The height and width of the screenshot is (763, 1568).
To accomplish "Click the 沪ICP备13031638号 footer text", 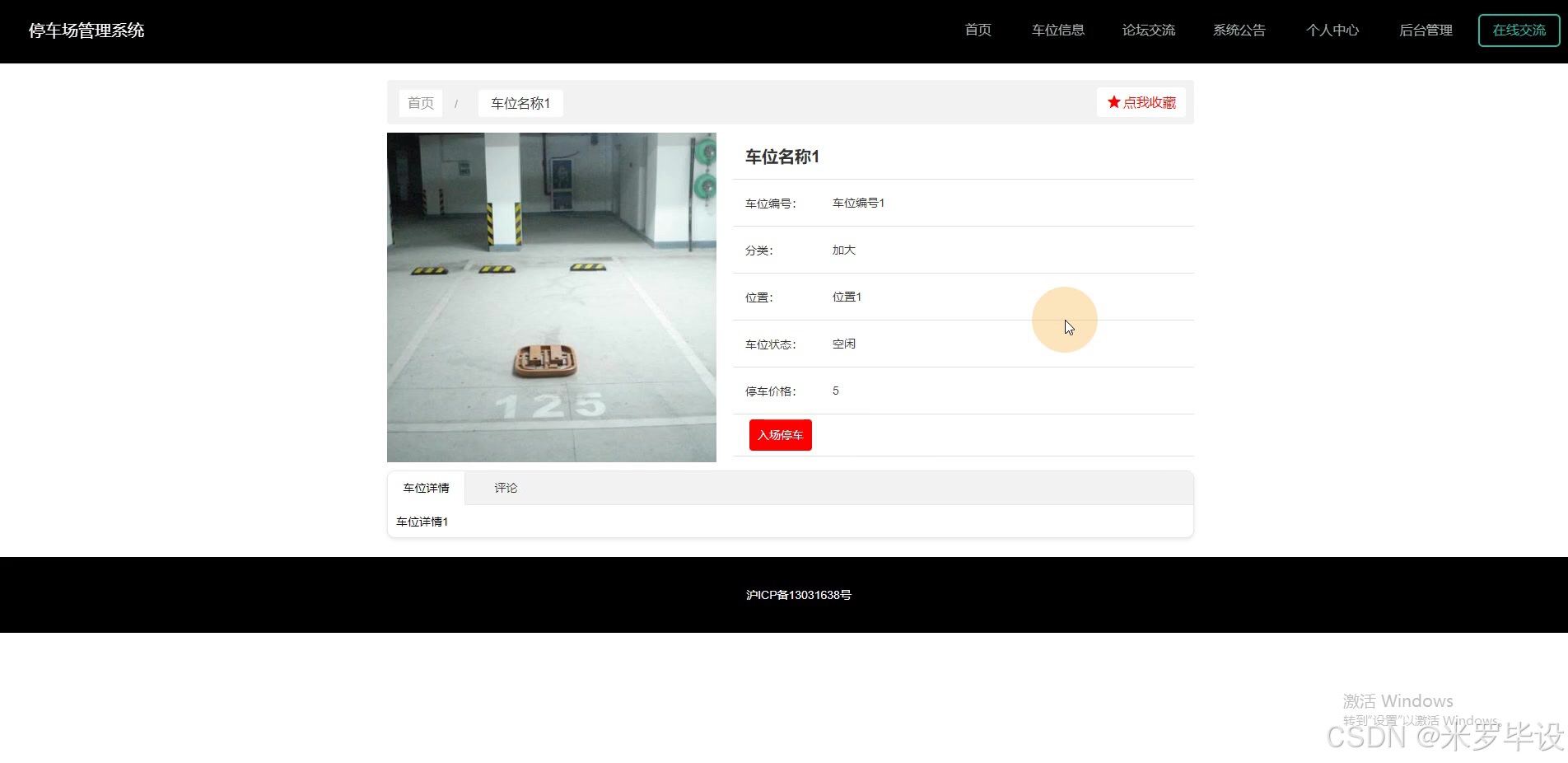I will click(799, 595).
